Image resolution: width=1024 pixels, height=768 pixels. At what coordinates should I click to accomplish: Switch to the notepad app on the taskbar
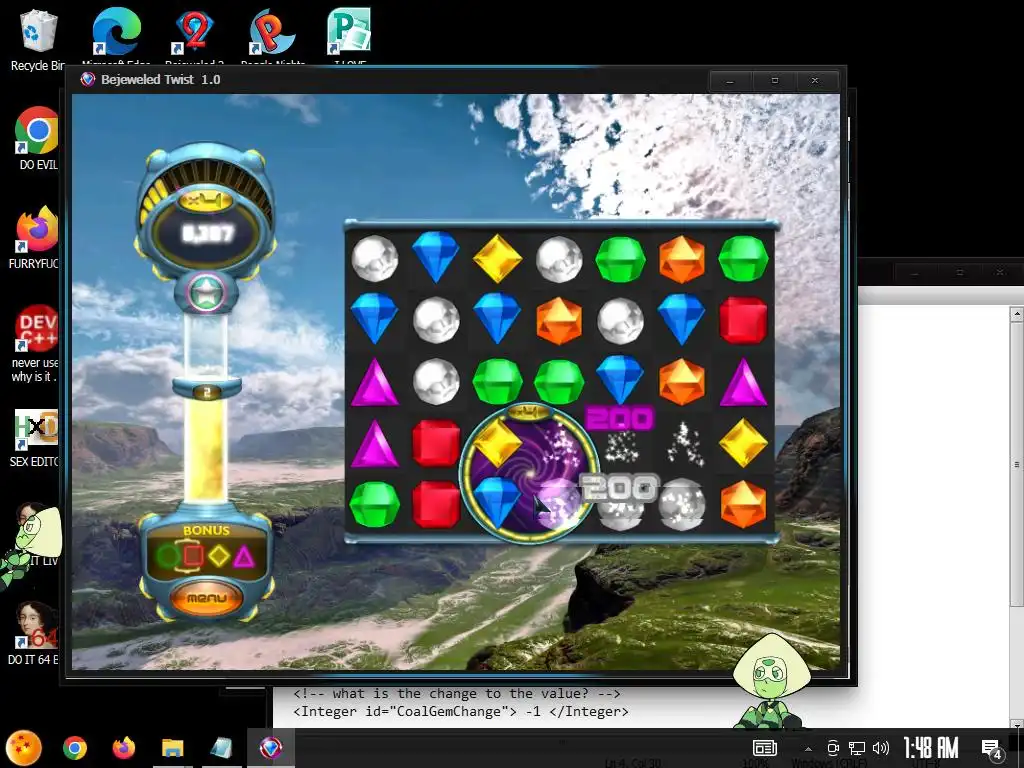tap(221, 748)
